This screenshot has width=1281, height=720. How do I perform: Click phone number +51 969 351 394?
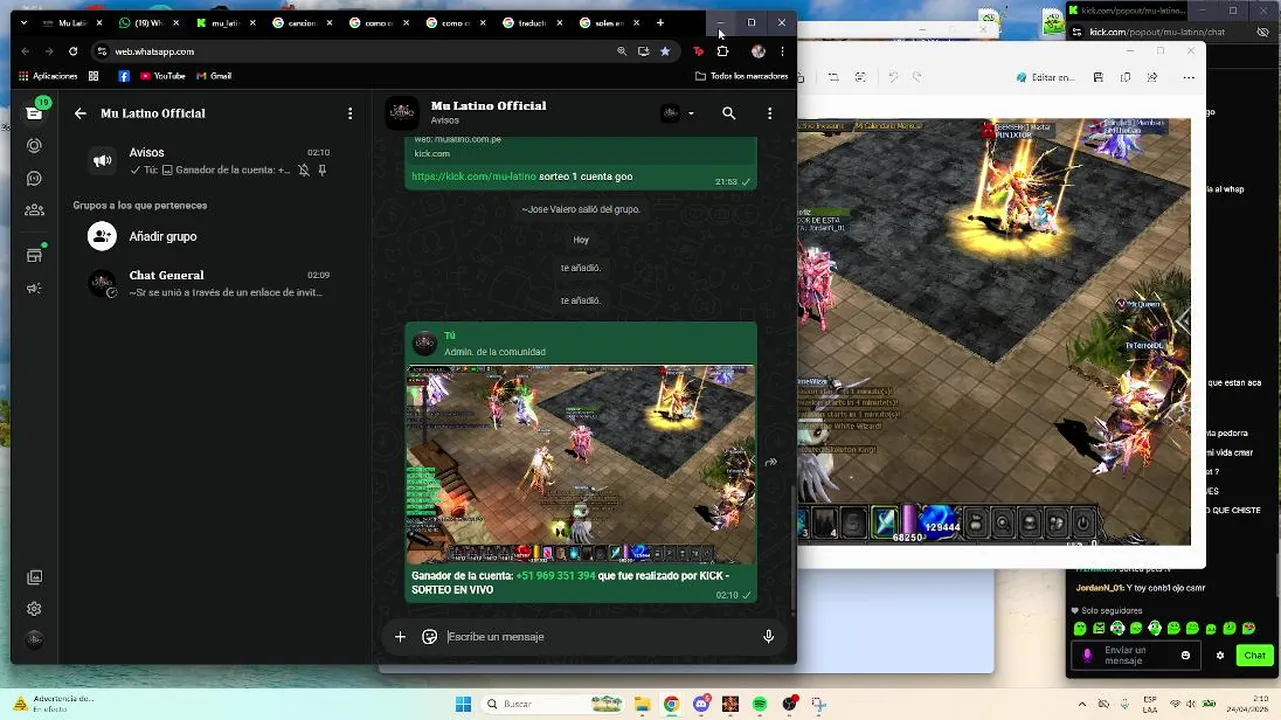(x=555, y=576)
